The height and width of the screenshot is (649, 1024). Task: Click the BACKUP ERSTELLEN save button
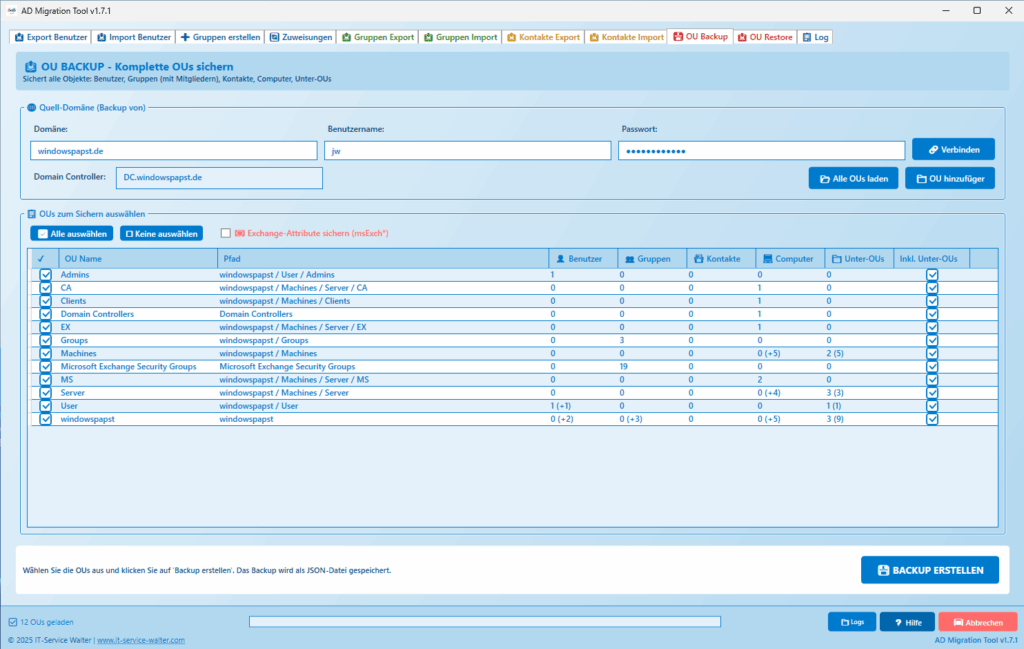[929, 570]
